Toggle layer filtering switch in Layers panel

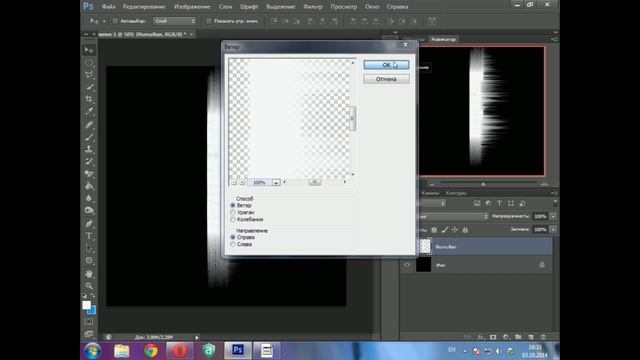pos(555,202)
